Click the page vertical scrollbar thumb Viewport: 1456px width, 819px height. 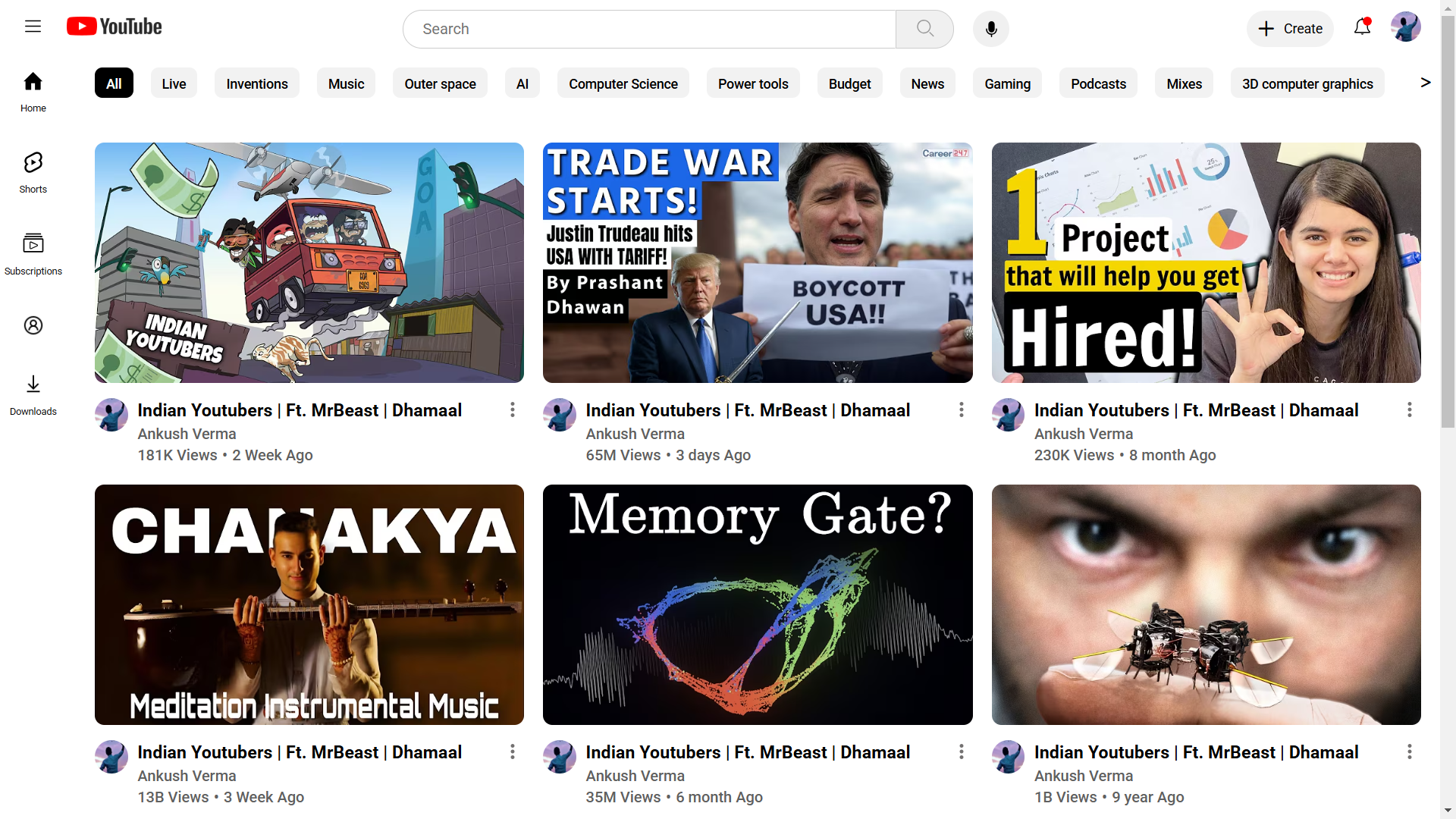click(1448, 220)
